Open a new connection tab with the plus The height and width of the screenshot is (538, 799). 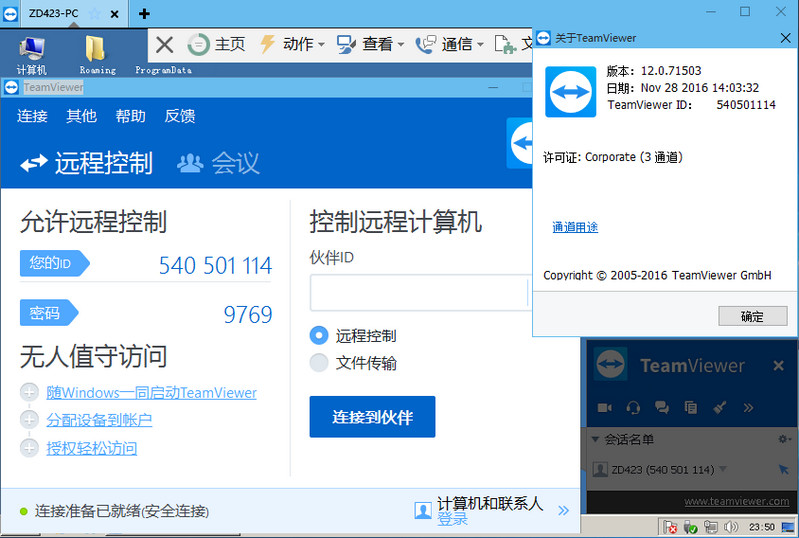pyautogui.click(x=144, y=14)
